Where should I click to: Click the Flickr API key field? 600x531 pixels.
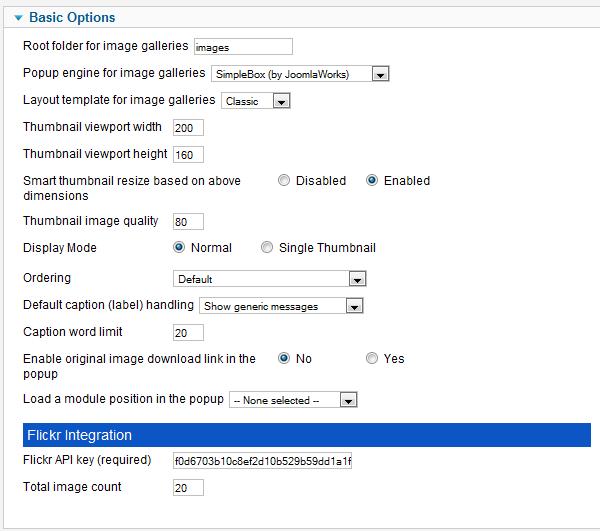(262, 461)
